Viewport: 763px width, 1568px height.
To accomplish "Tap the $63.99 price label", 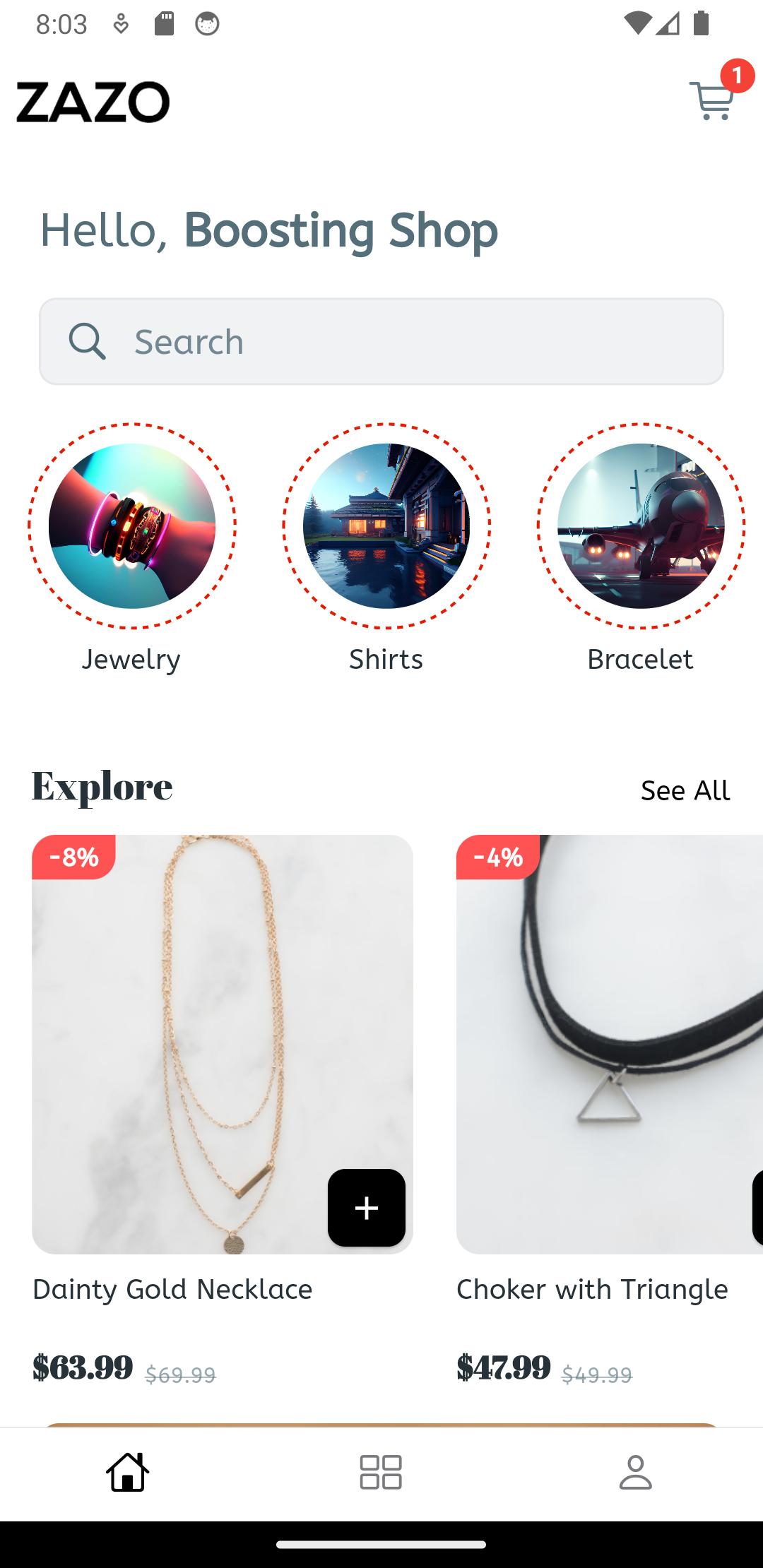I will click(83, 1367).
